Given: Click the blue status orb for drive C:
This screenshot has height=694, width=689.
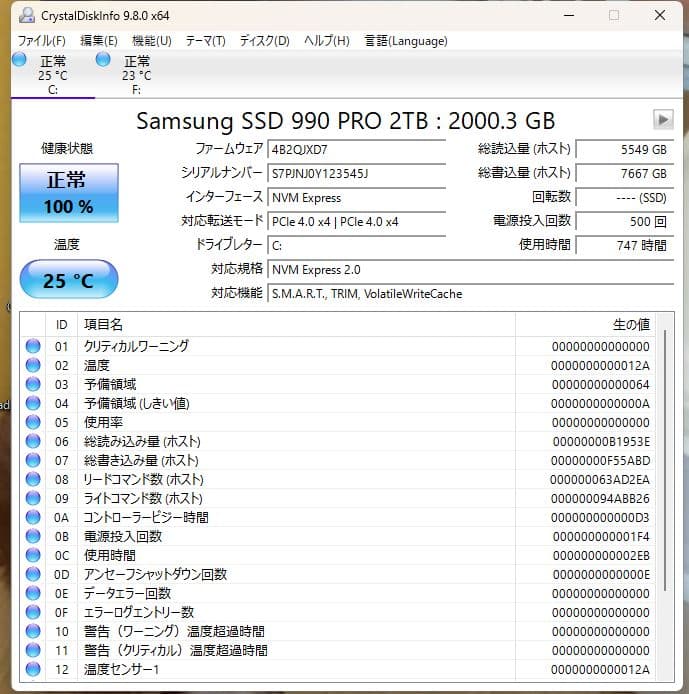Looking at the screenshot, I should [19, 59].
